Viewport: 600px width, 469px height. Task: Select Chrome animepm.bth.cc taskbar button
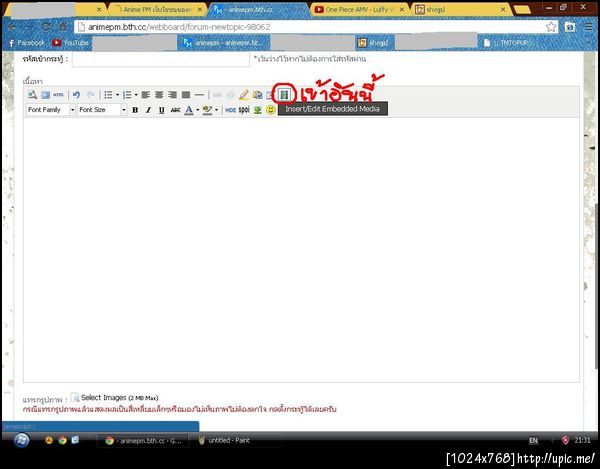[143, 440]
